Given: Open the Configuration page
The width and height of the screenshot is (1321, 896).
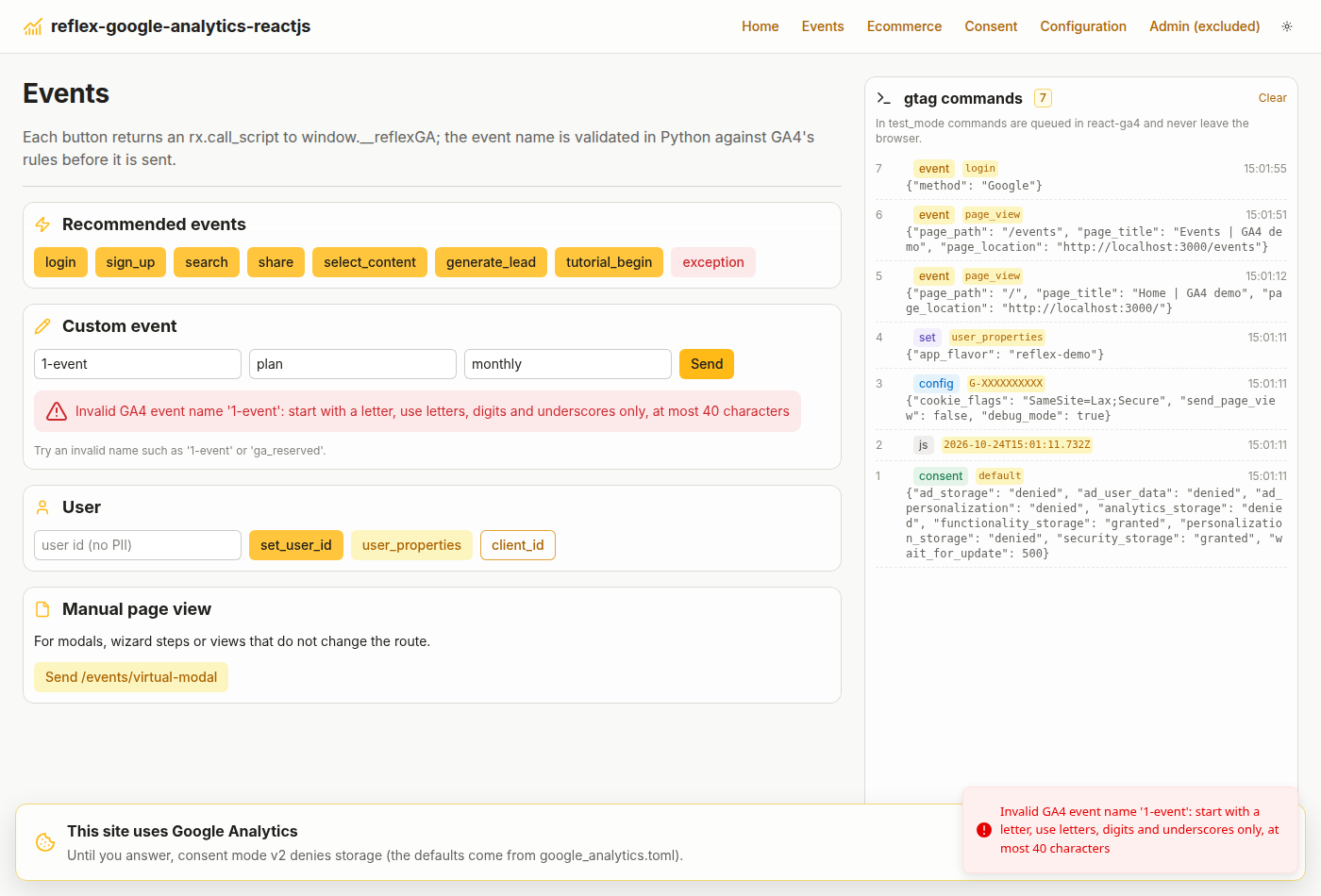Looking at the screenshot, I should (1083, 26).
